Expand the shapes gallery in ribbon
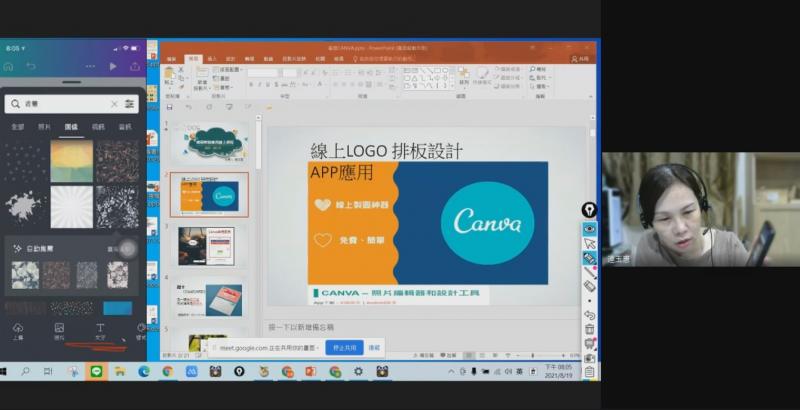 (x=451, y=87)
